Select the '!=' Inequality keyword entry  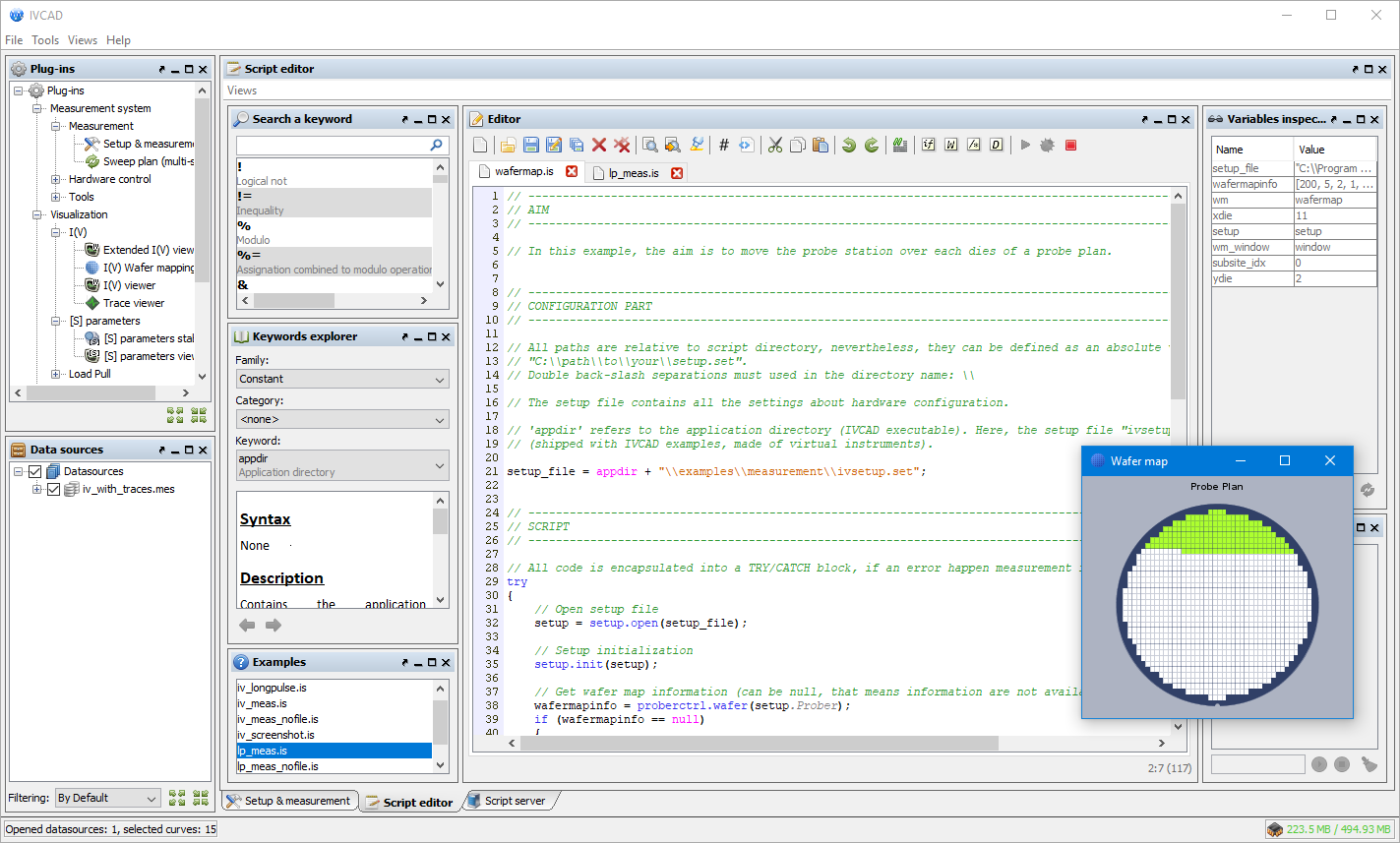point(334,203)
